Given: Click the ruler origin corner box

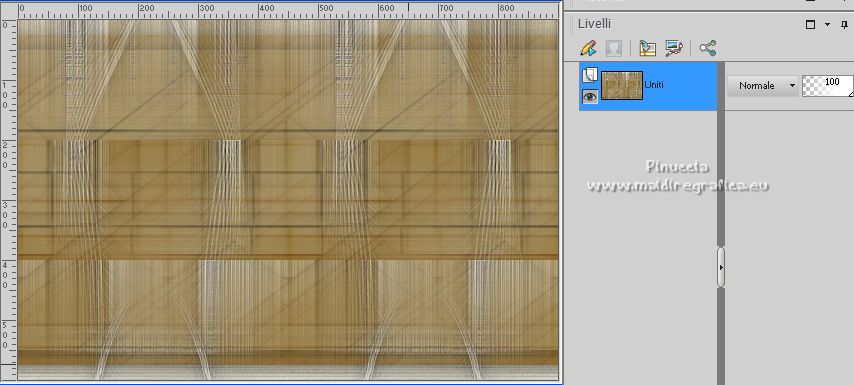Looking at the screenshot, I should pos(9,10).
